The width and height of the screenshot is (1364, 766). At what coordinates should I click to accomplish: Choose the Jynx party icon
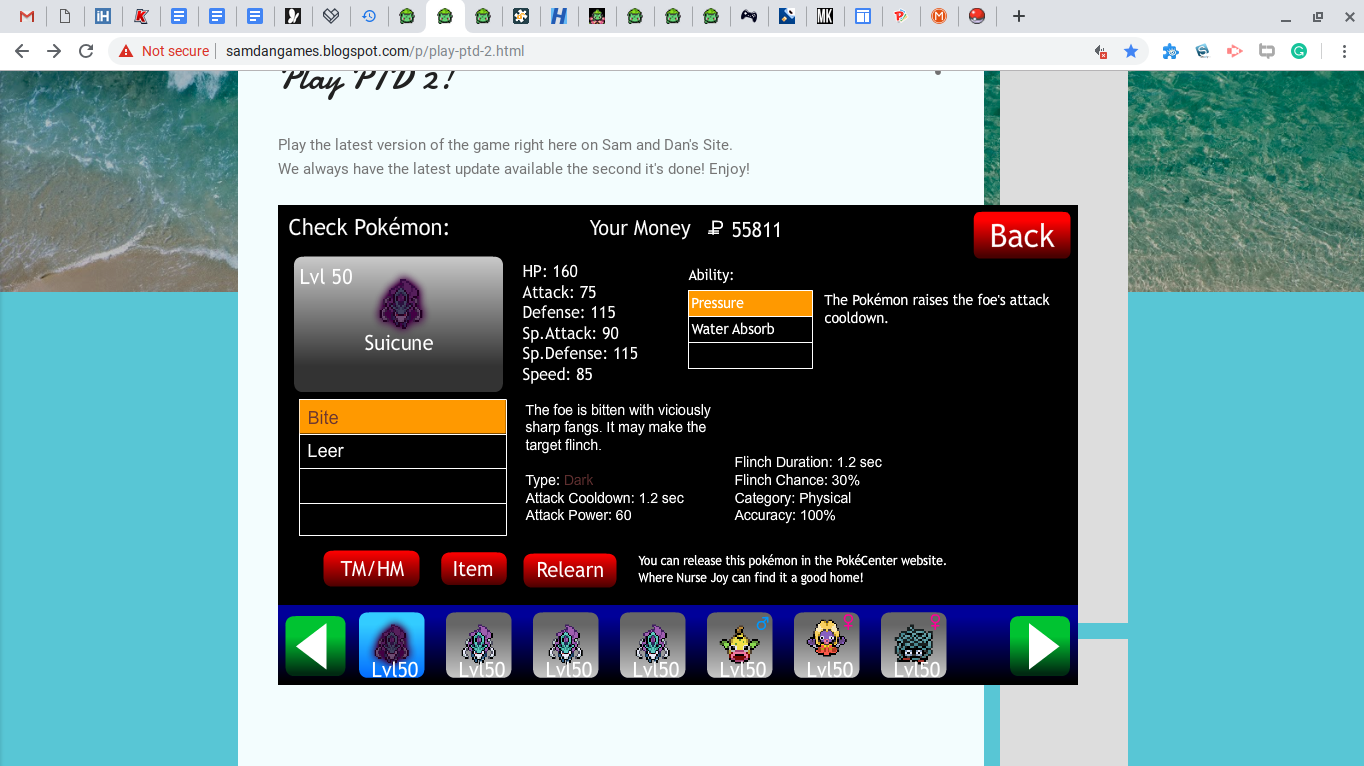[x=826, y=645]
